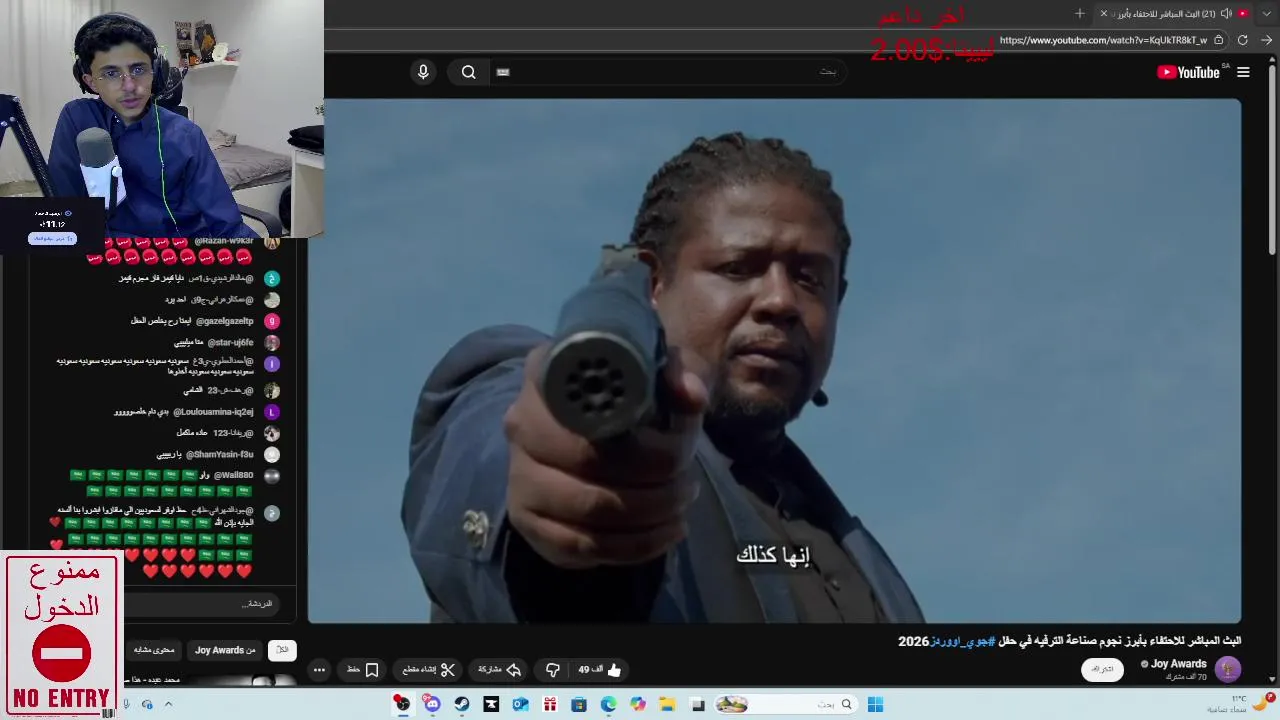This screenshot has width=1280, height=720.
Task: Focus the YouTube search input field
Action: pos(670,72)
